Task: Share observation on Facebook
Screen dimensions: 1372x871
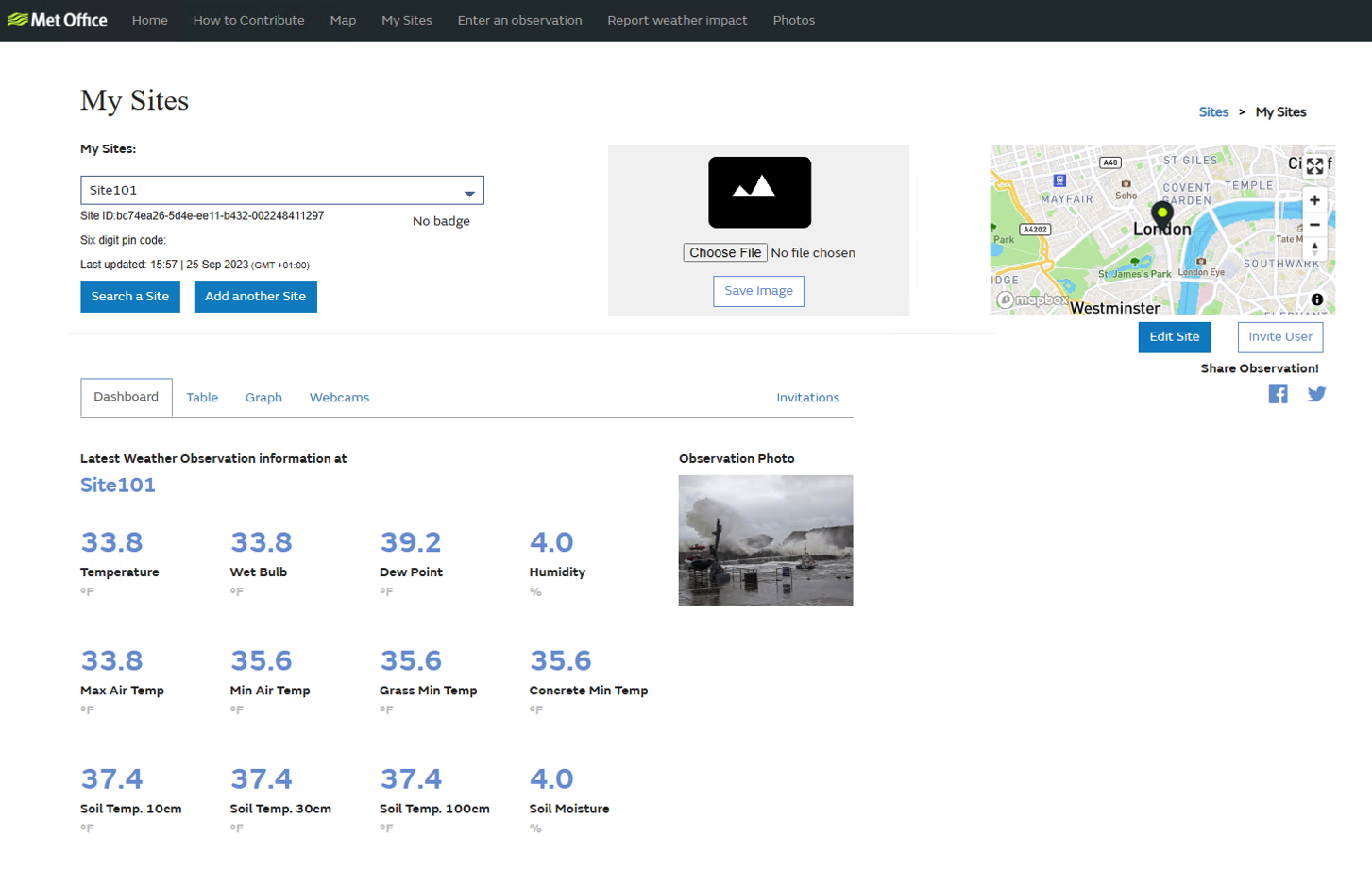Action: point(1278,394)
